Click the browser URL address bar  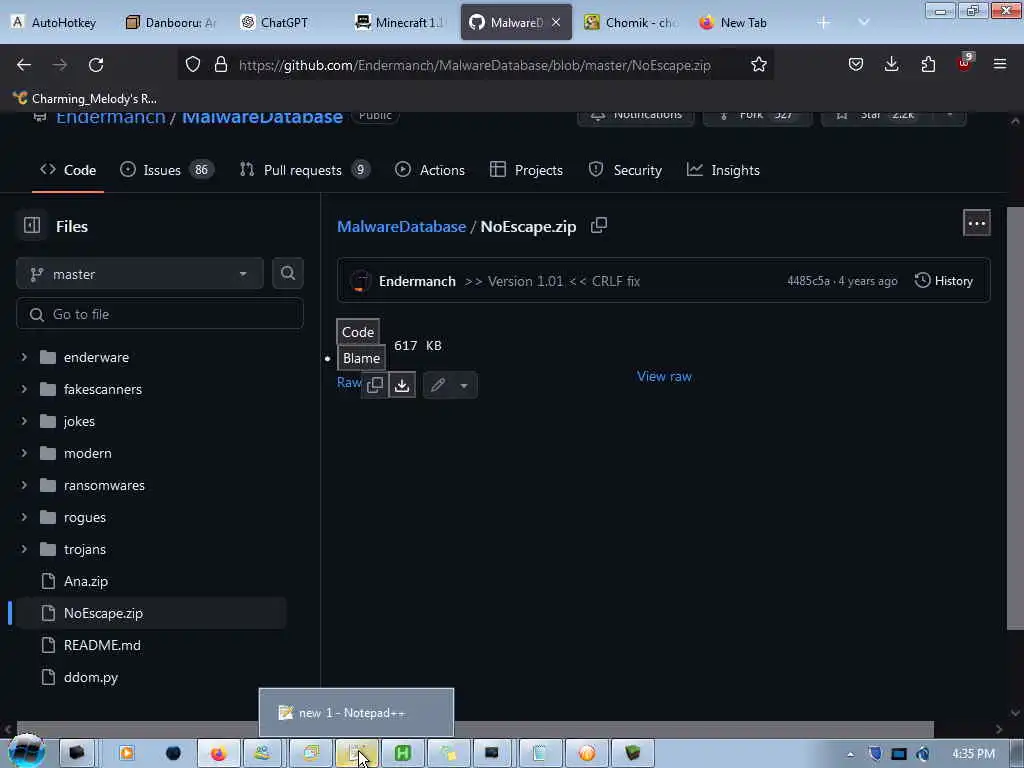[x=475, y=65]
